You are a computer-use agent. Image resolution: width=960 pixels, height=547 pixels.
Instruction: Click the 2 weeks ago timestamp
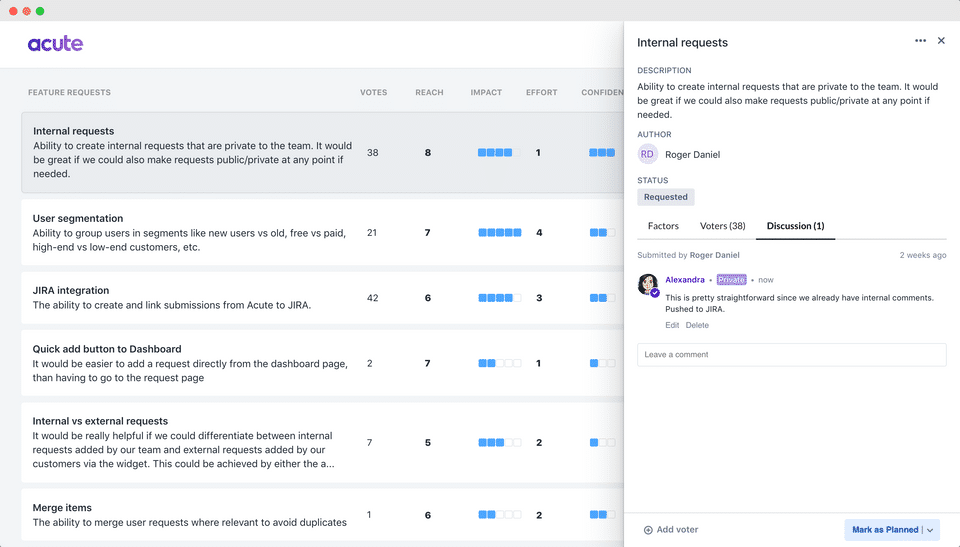tap(923, 255)
